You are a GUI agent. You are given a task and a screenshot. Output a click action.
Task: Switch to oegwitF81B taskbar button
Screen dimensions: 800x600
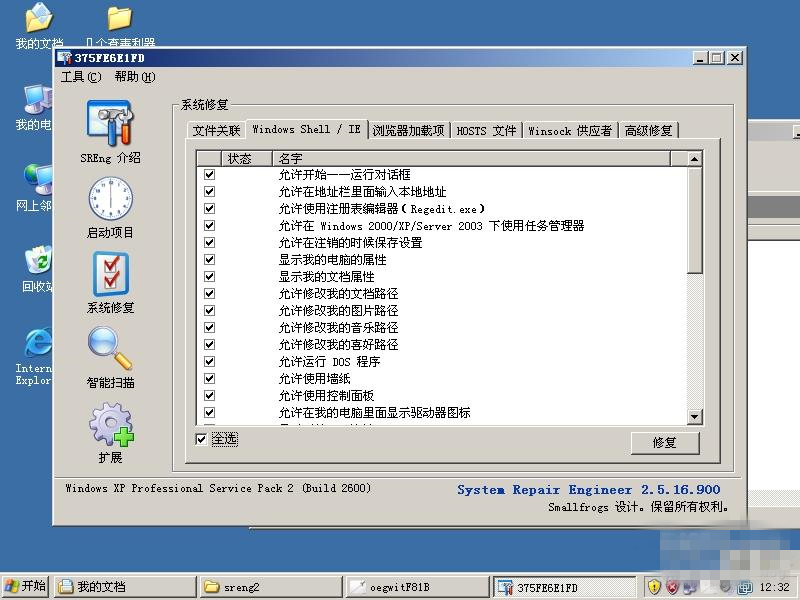(x=417, y=587)
